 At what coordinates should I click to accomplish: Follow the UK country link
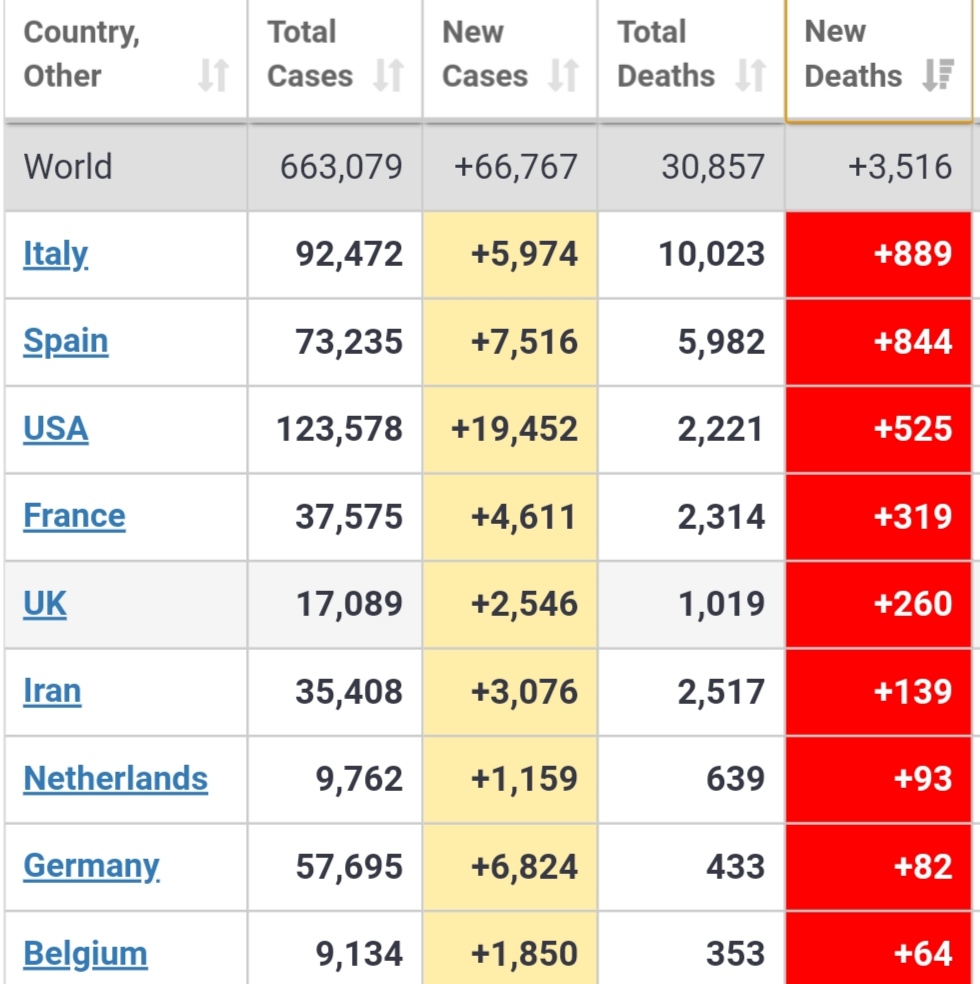[45, 604]
